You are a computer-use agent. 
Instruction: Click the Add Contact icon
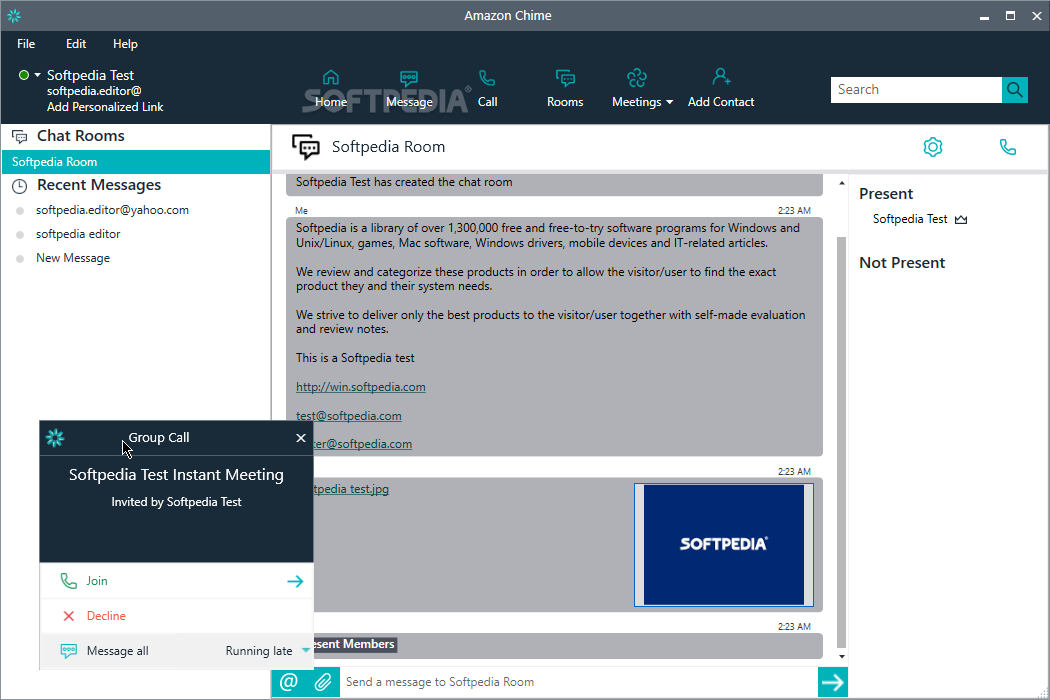pyautogui.click(x=721, y=77)
